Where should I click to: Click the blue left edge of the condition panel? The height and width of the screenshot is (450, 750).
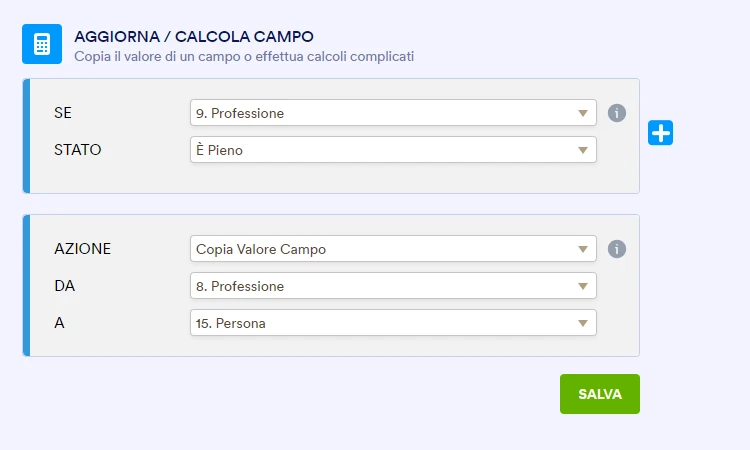[x=26, y=136]
